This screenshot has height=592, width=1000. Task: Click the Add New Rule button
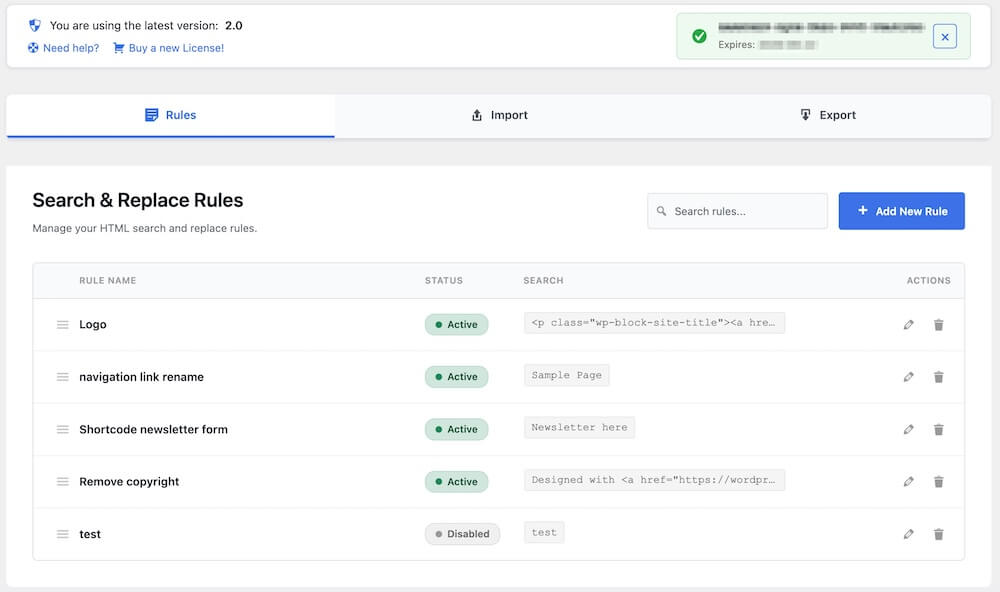901,211
